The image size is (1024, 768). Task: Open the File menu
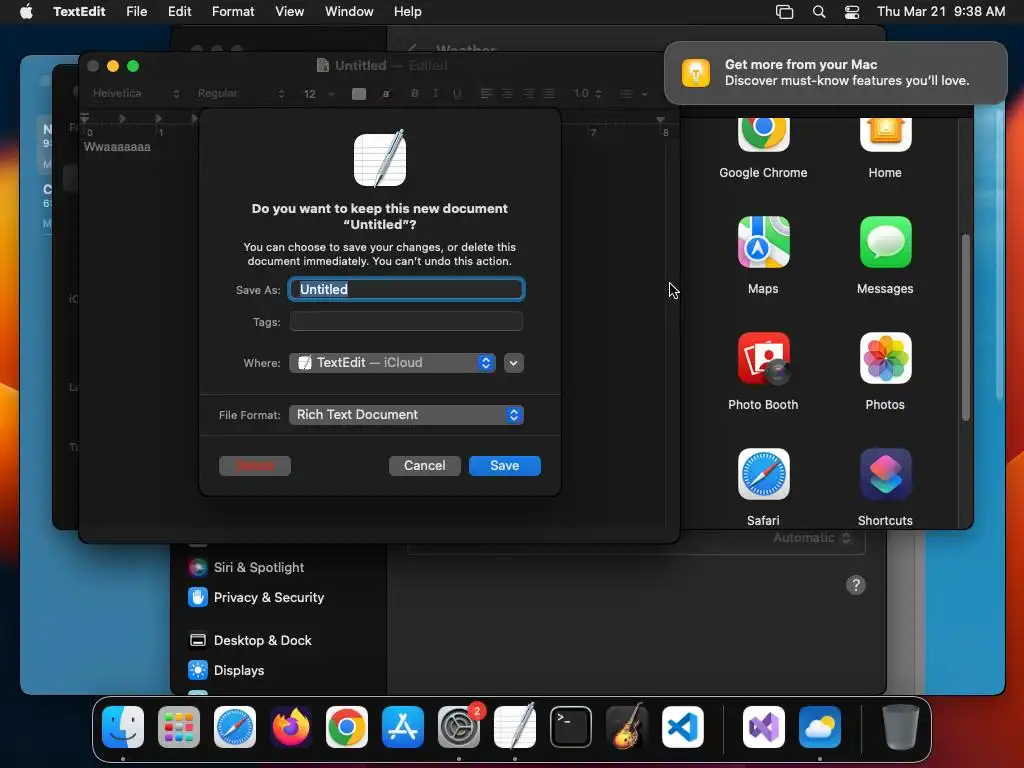tap(136, 12)
